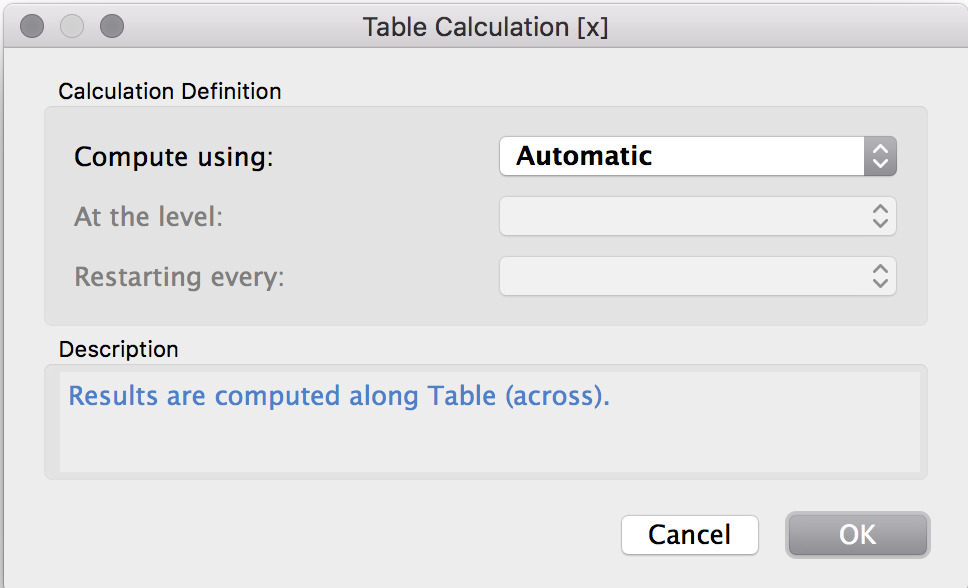The image size is (968, 588).
Task: Click the Description section heading
Action: pyautogui.click(x=118, y=350)
